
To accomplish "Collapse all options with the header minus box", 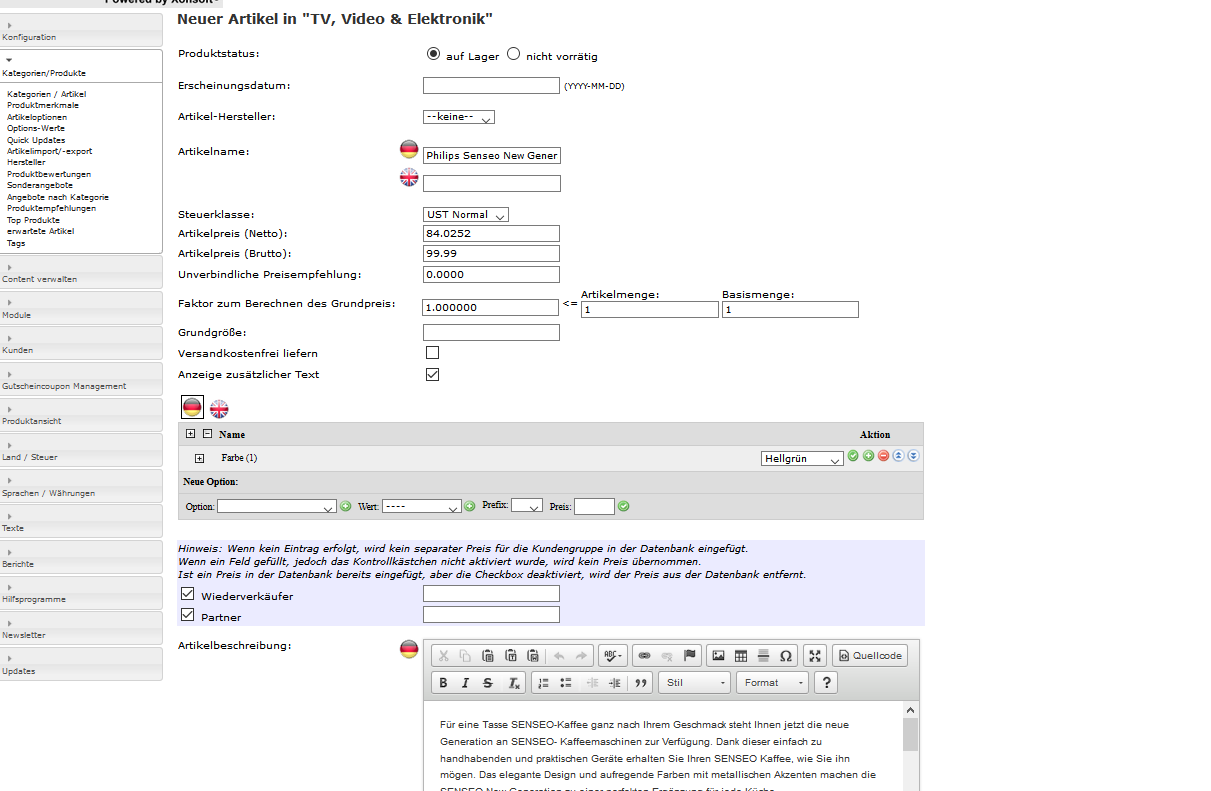I will click(x=207, y=434).
